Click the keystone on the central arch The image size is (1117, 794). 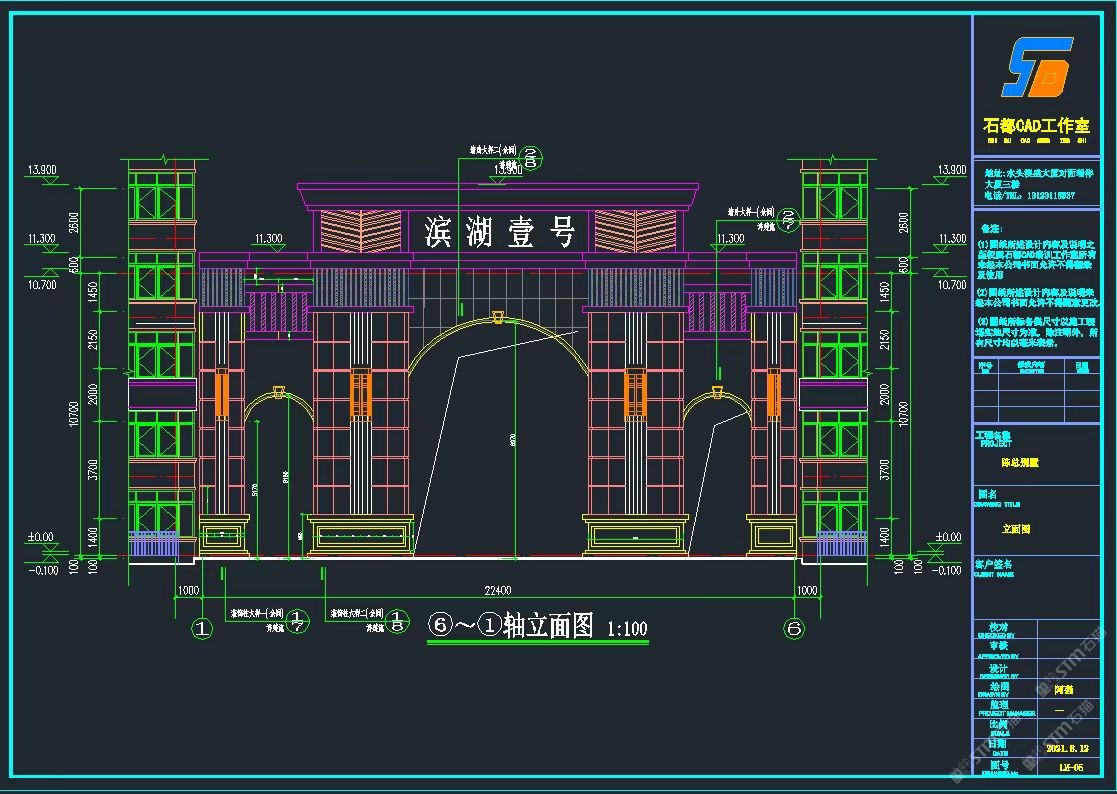pyautogui.click(x=497, y=318)
